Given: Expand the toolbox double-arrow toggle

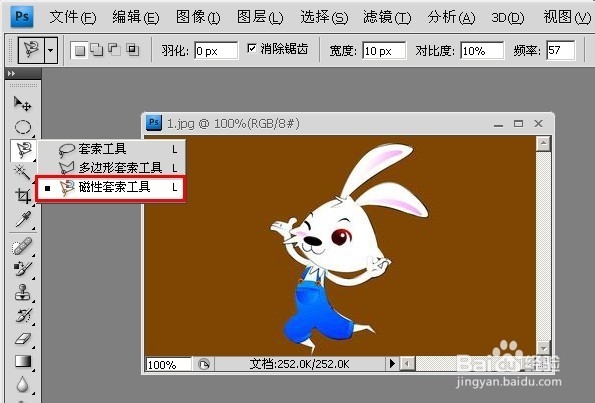Looking at the screenshot, I should [11, 73].
